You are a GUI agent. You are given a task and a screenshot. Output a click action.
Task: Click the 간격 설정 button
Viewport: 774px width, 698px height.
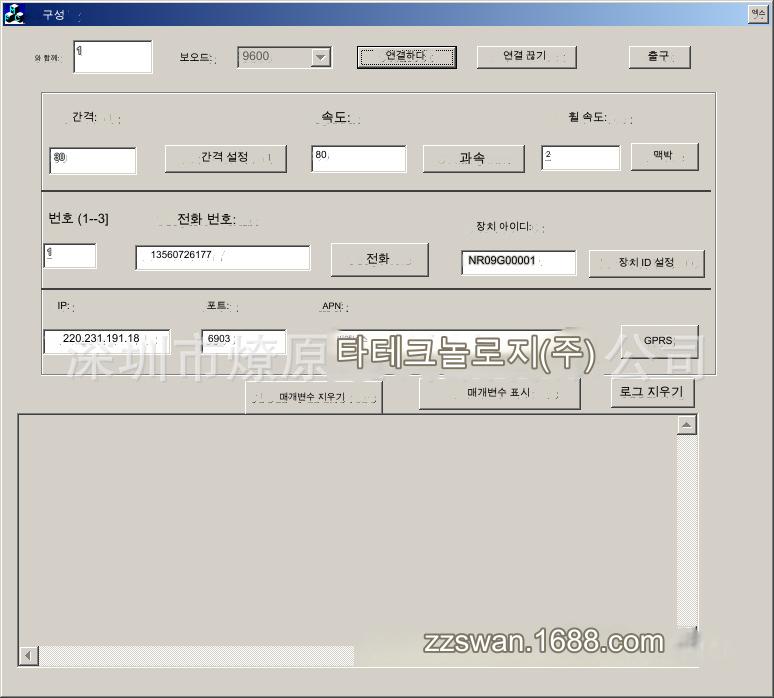[225, 158]
